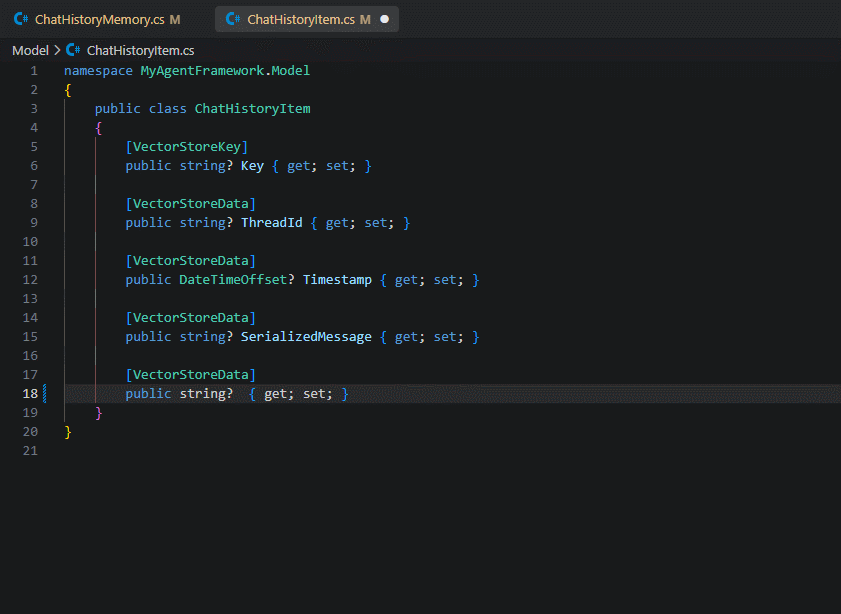Click the MyAgentFramework.Model namespace name
841x614 pixels.
coord(225,71)
